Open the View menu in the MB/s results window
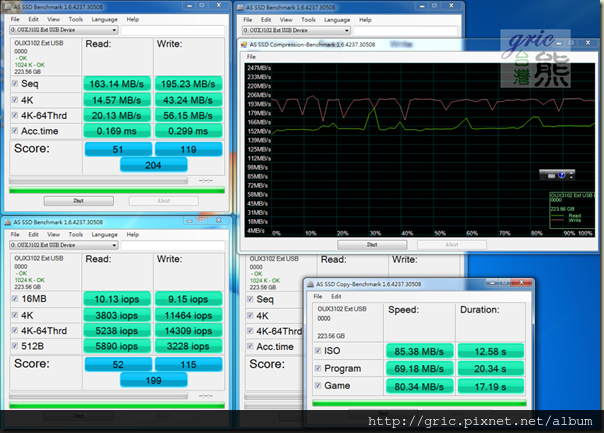604x433 pixels. pyautogui.click(x=53, y=19)
